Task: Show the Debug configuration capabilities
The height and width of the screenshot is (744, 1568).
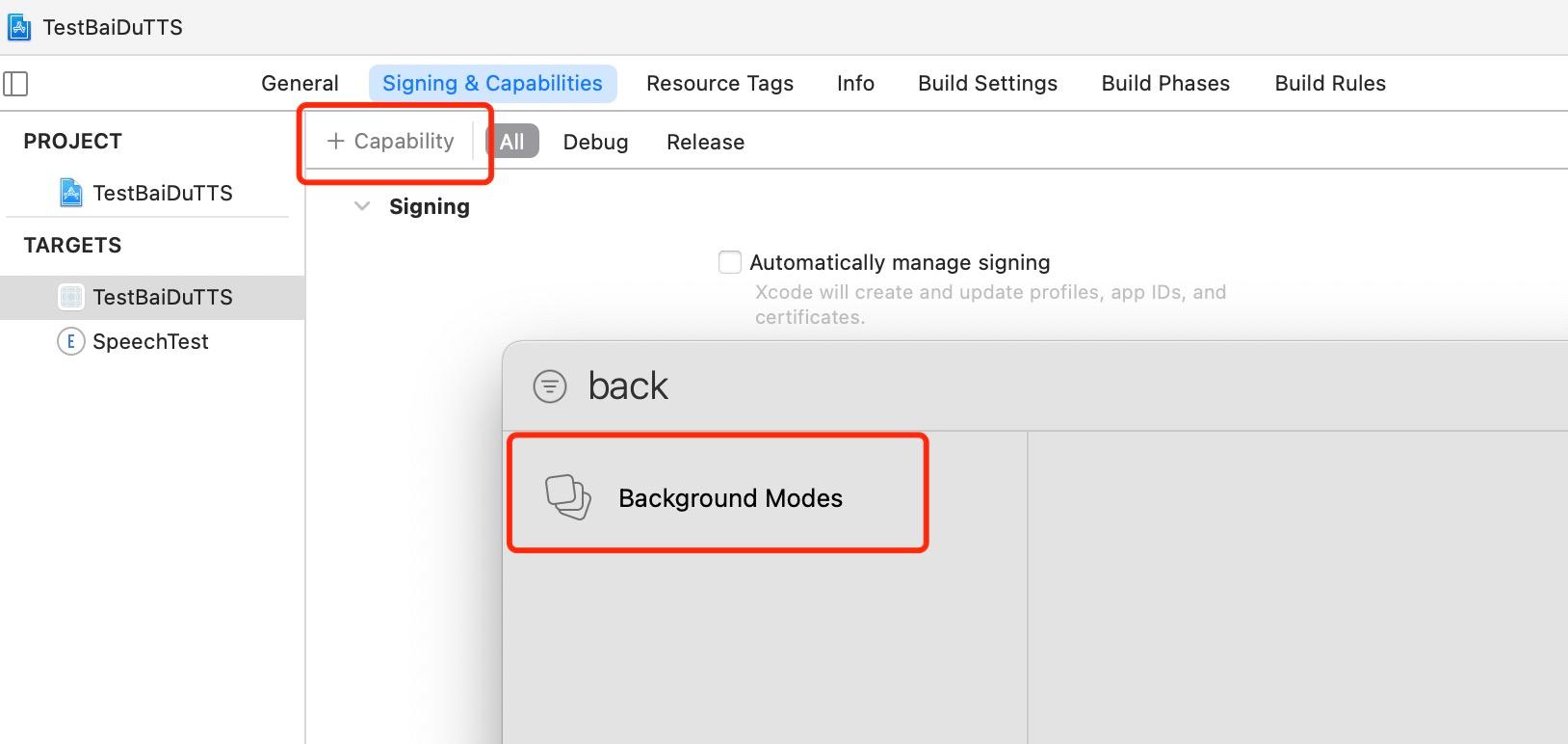Action: tap(595, 143)
